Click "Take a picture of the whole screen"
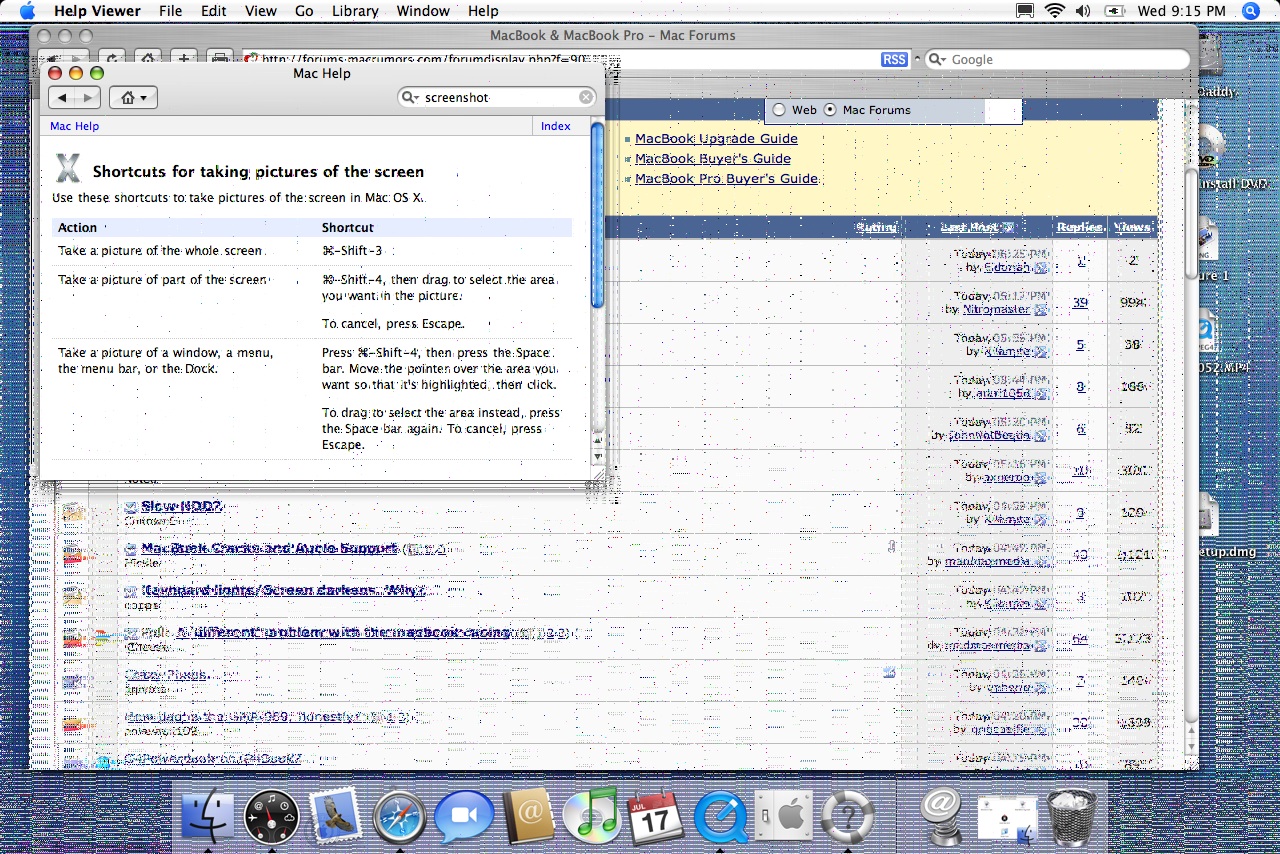This screenshot has height=854, width=1280. (x=160, y=251)
